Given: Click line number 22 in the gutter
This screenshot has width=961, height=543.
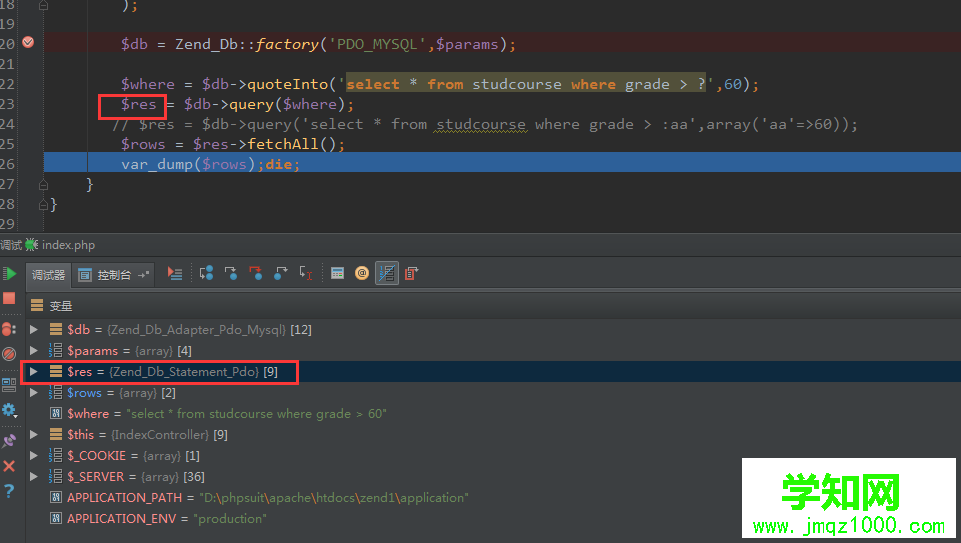Looking at the screenshot, I should pos(7,84).
